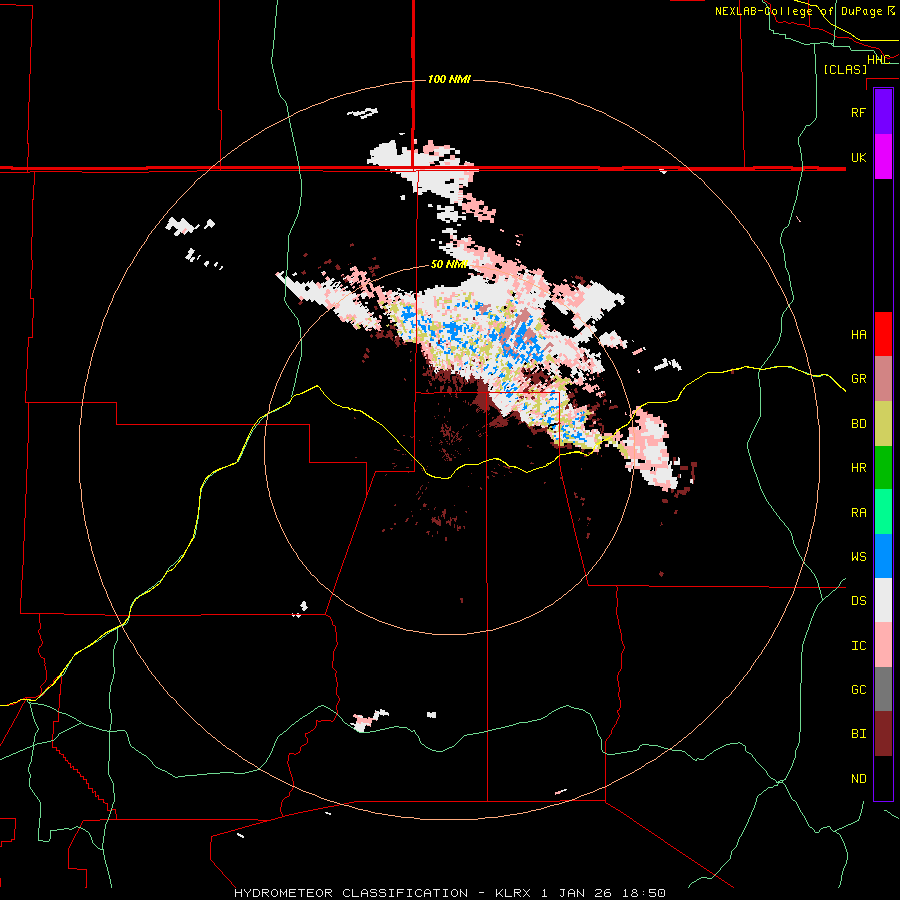Click the RA legend label

coord(858,512)
